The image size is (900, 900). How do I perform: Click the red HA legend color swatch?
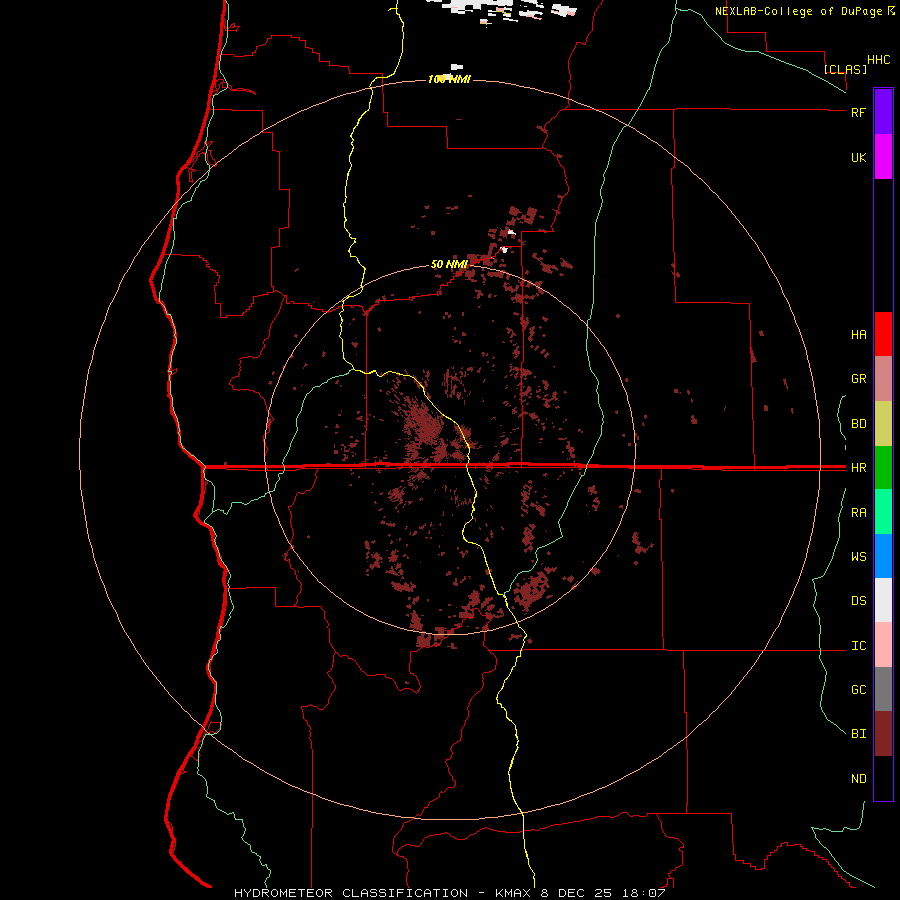[x=883, y=334]
